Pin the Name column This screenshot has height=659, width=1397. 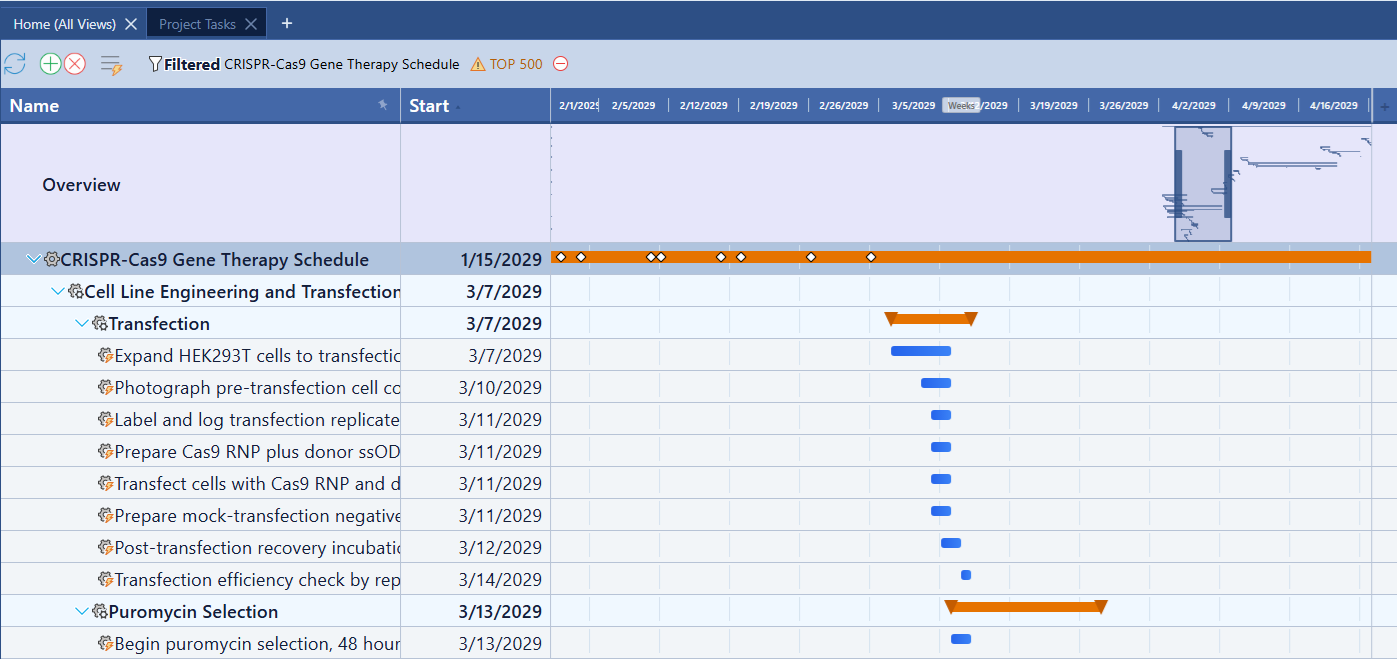click(382, 104)
